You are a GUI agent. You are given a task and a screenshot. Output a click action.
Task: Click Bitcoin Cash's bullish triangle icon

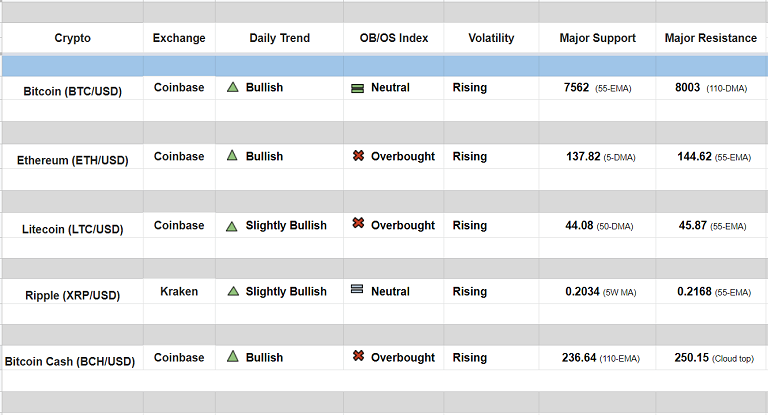coord(232,357)
